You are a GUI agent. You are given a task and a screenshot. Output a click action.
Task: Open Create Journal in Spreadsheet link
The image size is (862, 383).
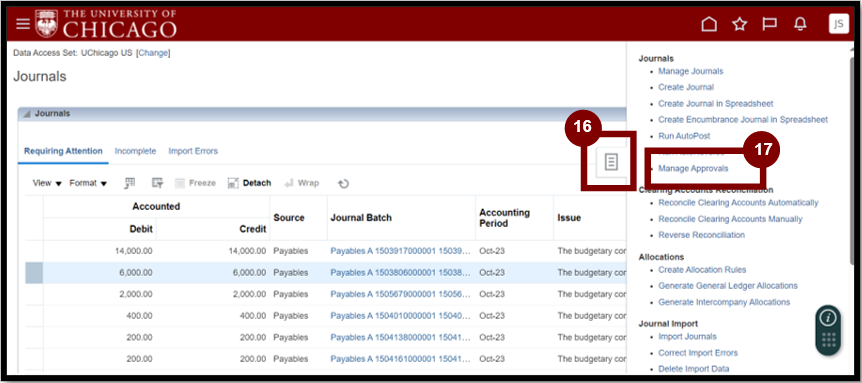[x=716, y=103]
